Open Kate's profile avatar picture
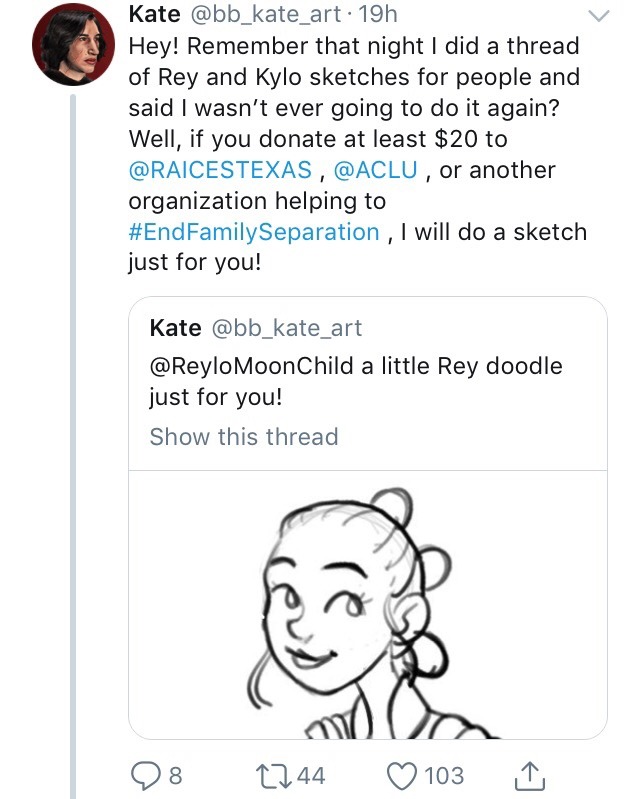Image resolution: width=639 pixels, height=799 pixels. (x=71, y=50)
